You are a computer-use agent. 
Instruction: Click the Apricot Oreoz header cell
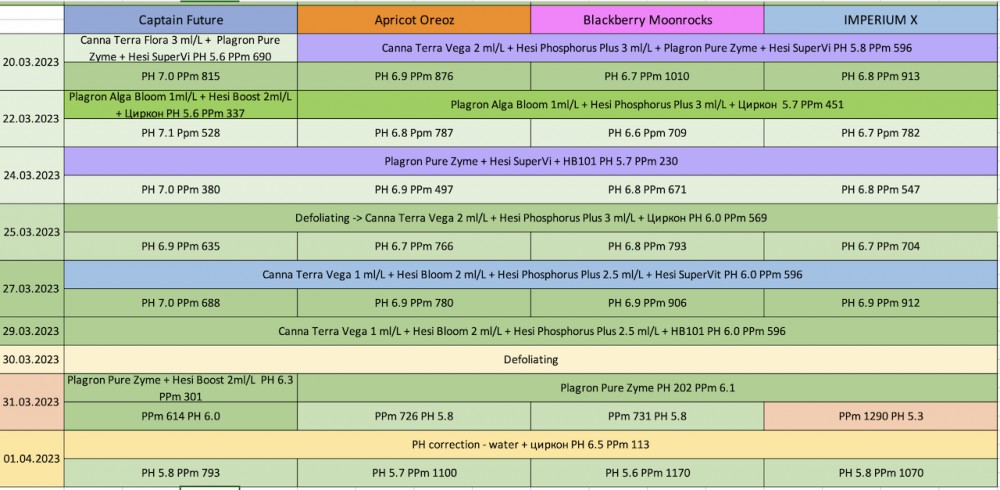[414, 19]
